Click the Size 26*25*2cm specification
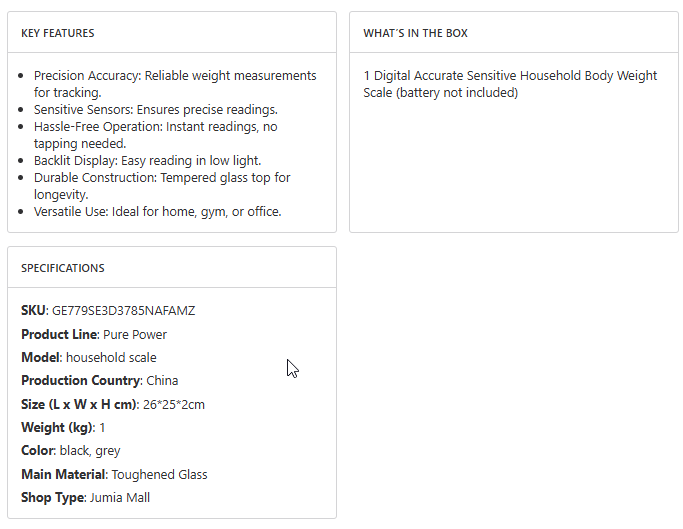 coord(113,404)
